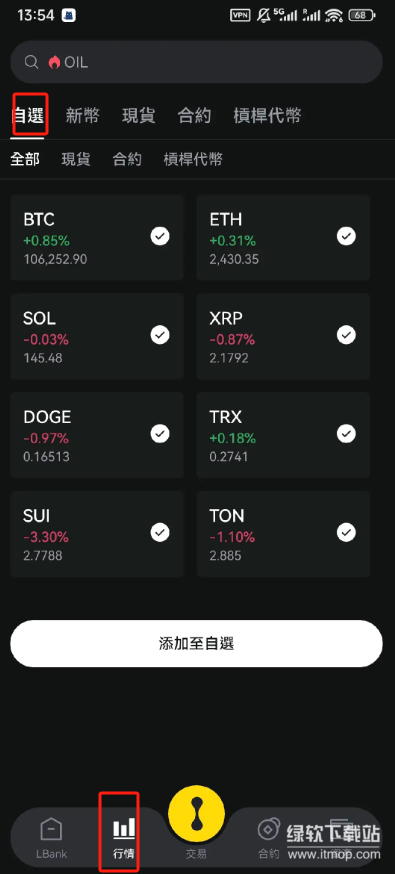Uncheck the ETH checkmark

point(347,237)
